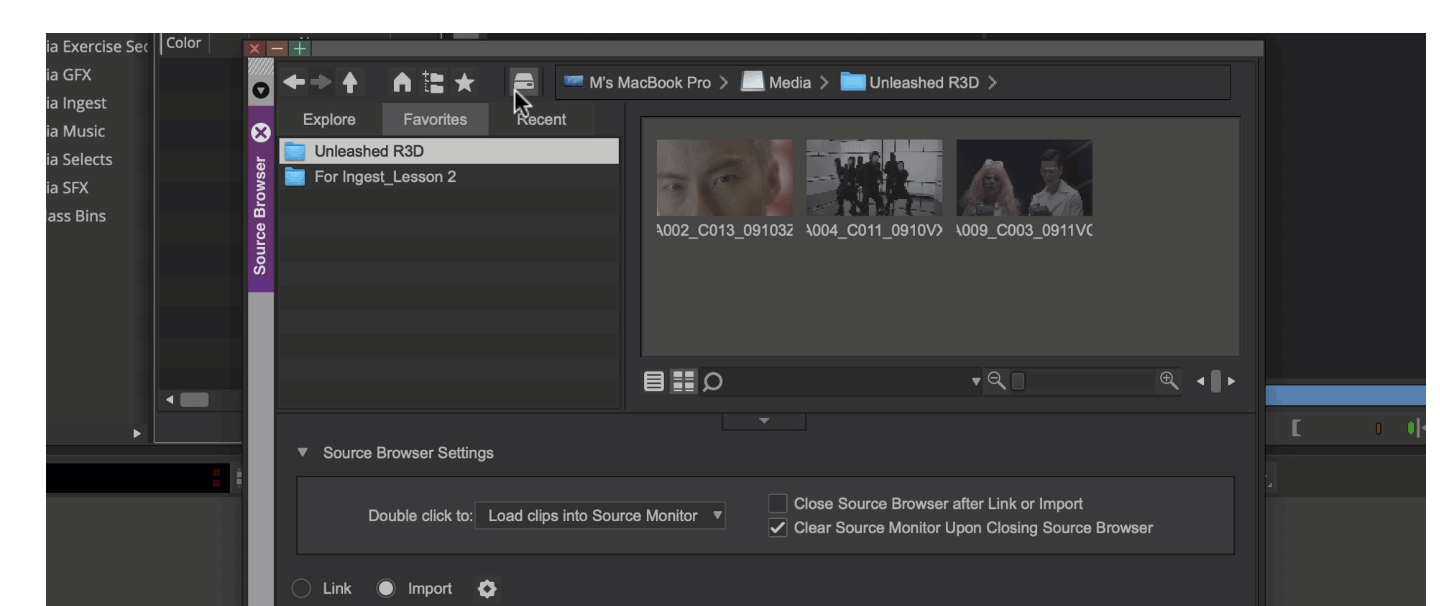Select the A002_C013 close-up face clip thumbnail
The image size is (1440, 606).
coord(724,178)
